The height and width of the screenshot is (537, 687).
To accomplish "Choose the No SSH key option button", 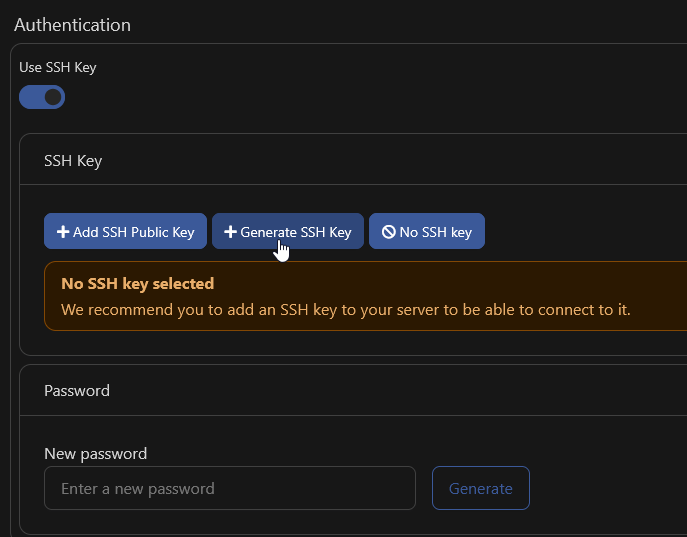I will pyautogui.click(x=427, y=232).
